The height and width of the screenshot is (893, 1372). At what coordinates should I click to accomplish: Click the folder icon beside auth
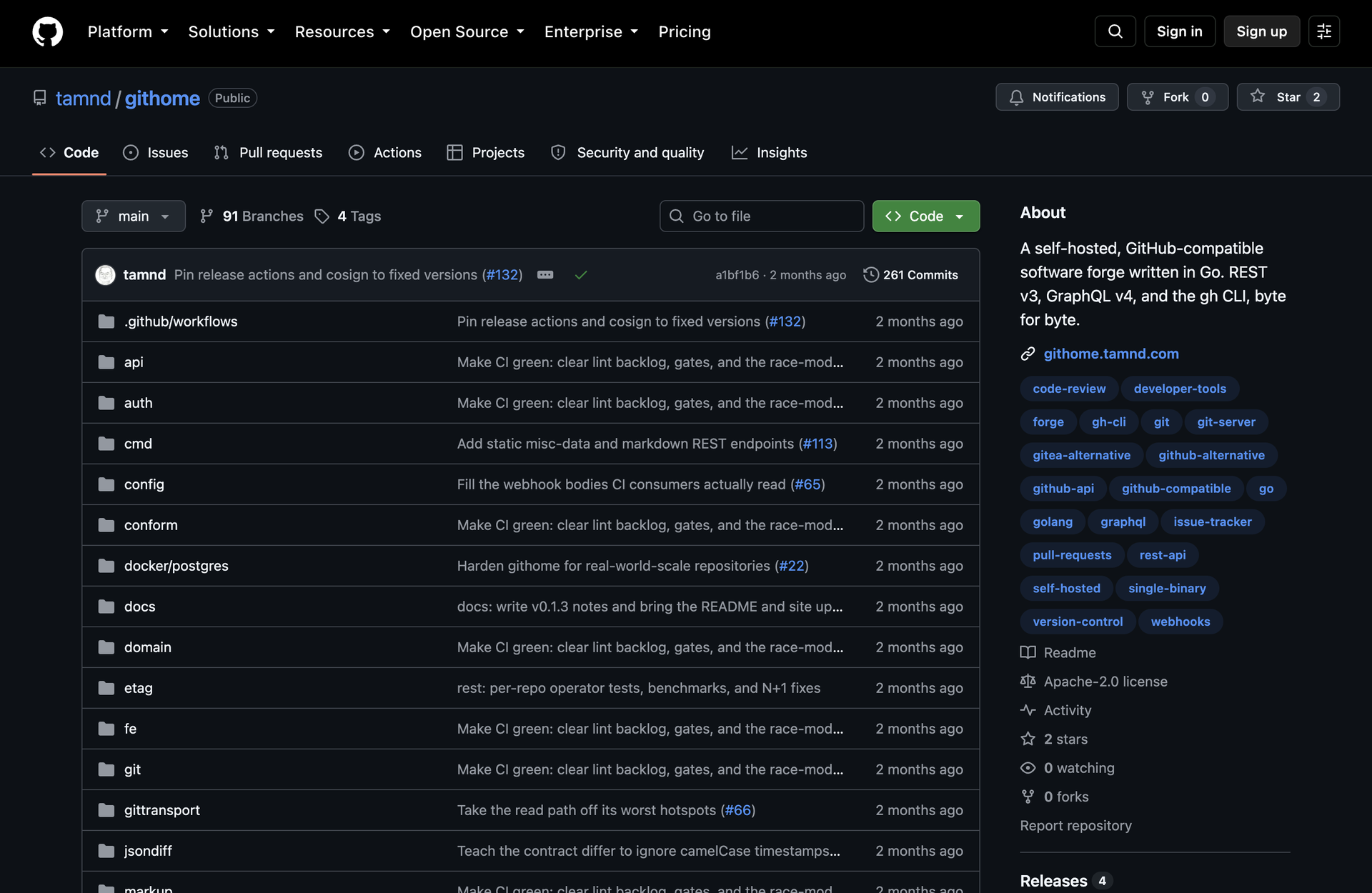(x=106, y=403)
